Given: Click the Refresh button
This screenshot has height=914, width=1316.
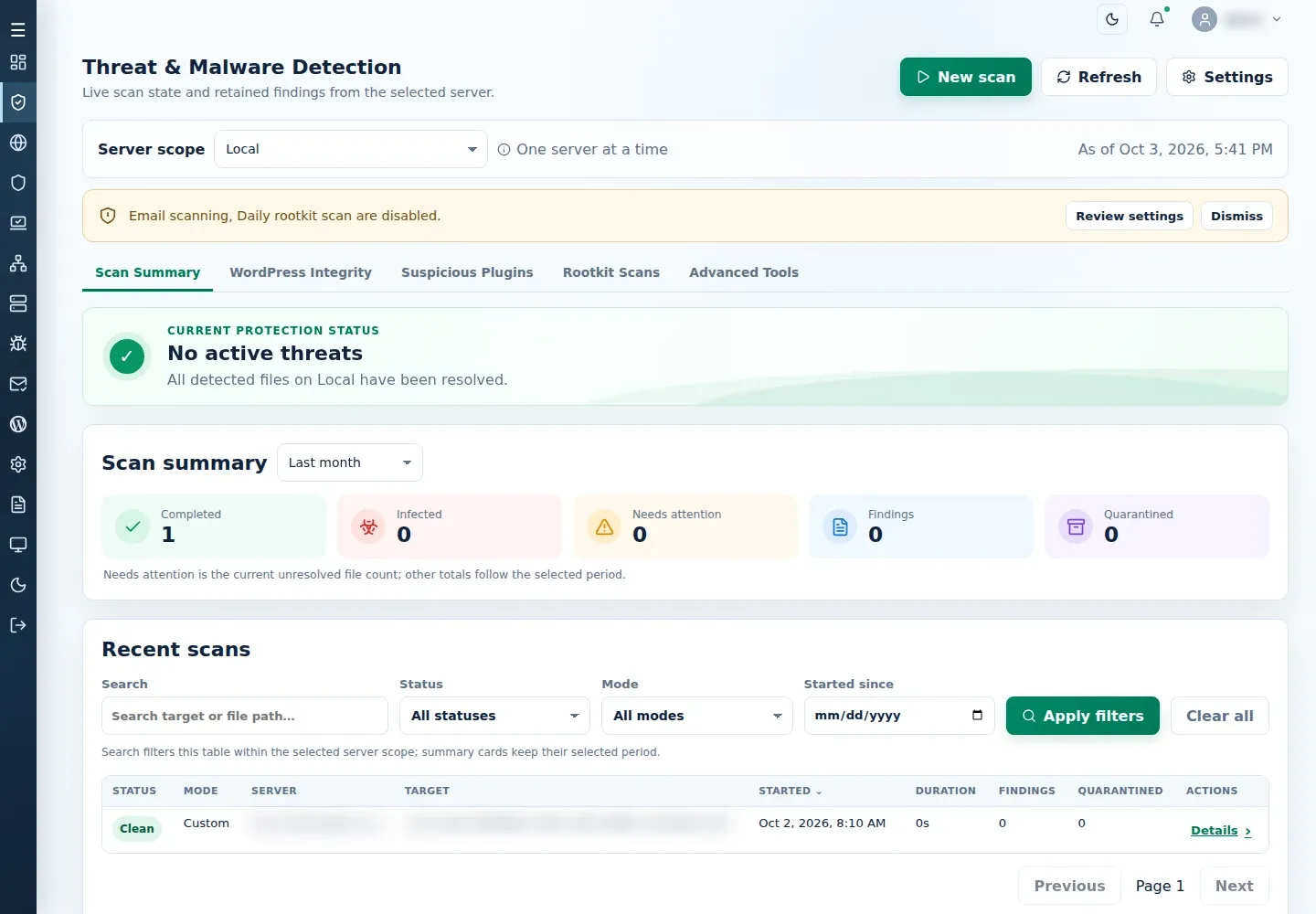Looking at the screenshot, I should tap(1098, 77).
